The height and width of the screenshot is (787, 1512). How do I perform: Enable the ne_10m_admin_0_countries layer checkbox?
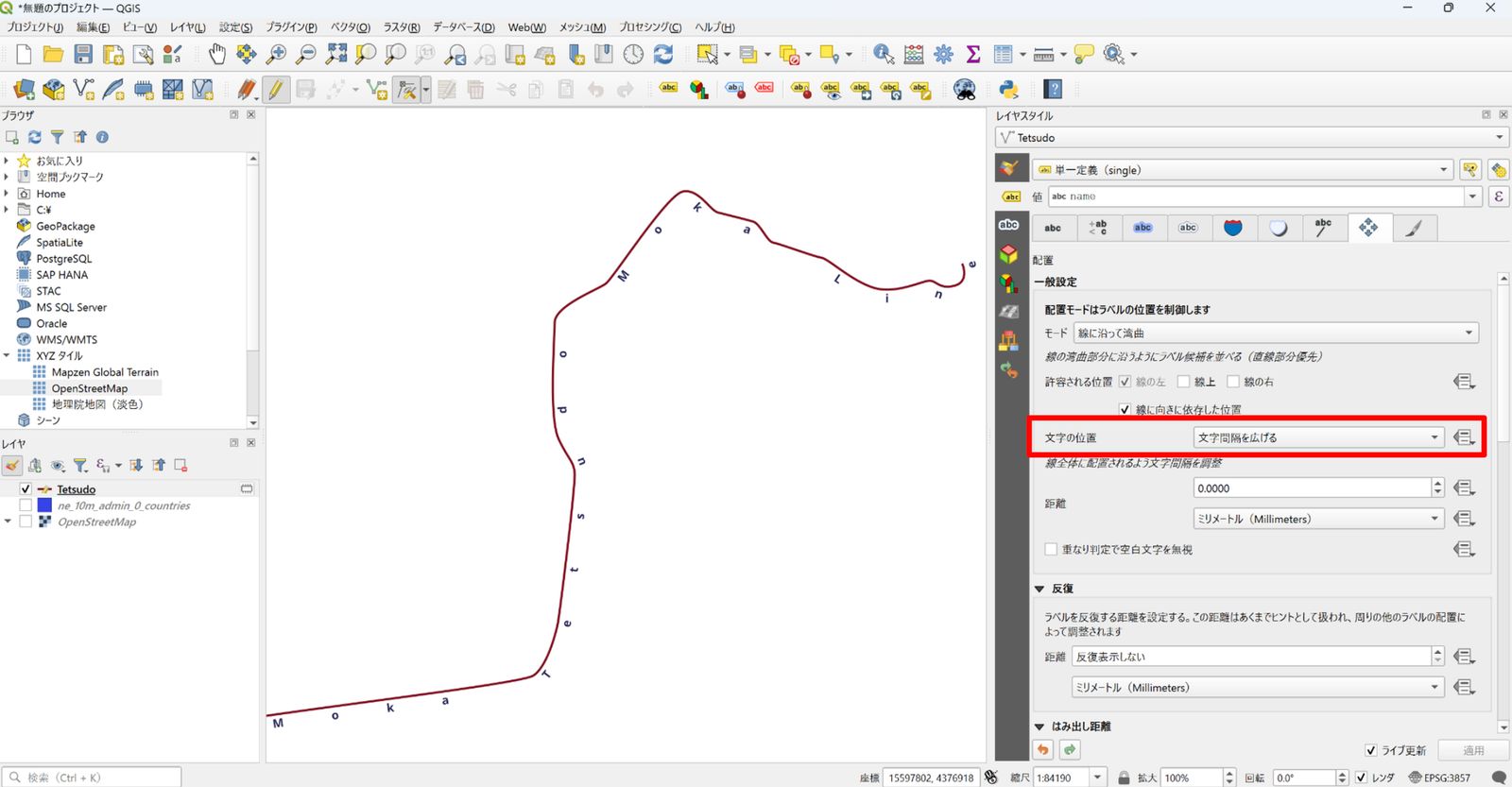click(26, 505)
